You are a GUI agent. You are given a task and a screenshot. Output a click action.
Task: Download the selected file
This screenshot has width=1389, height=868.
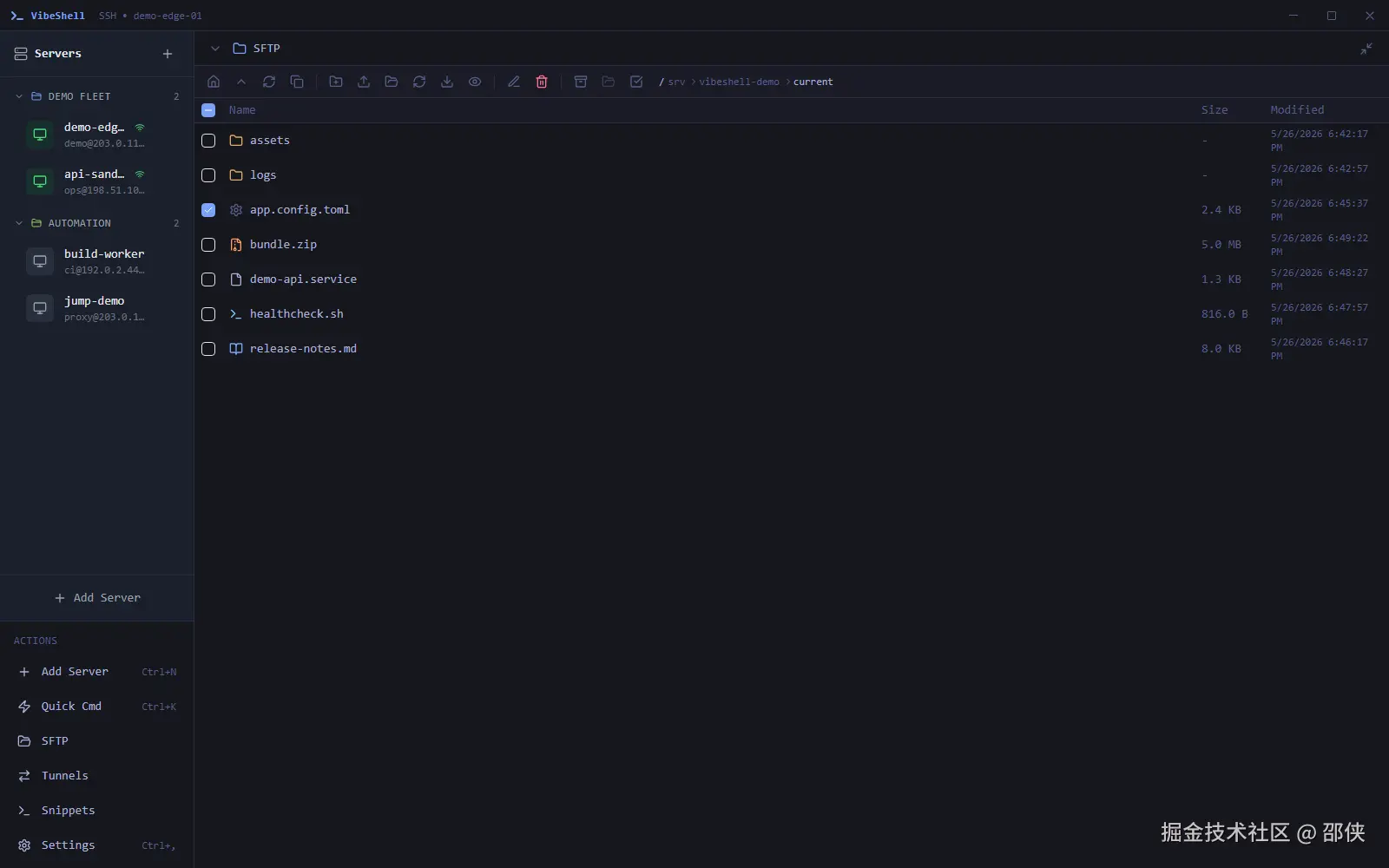coord(447,82)
